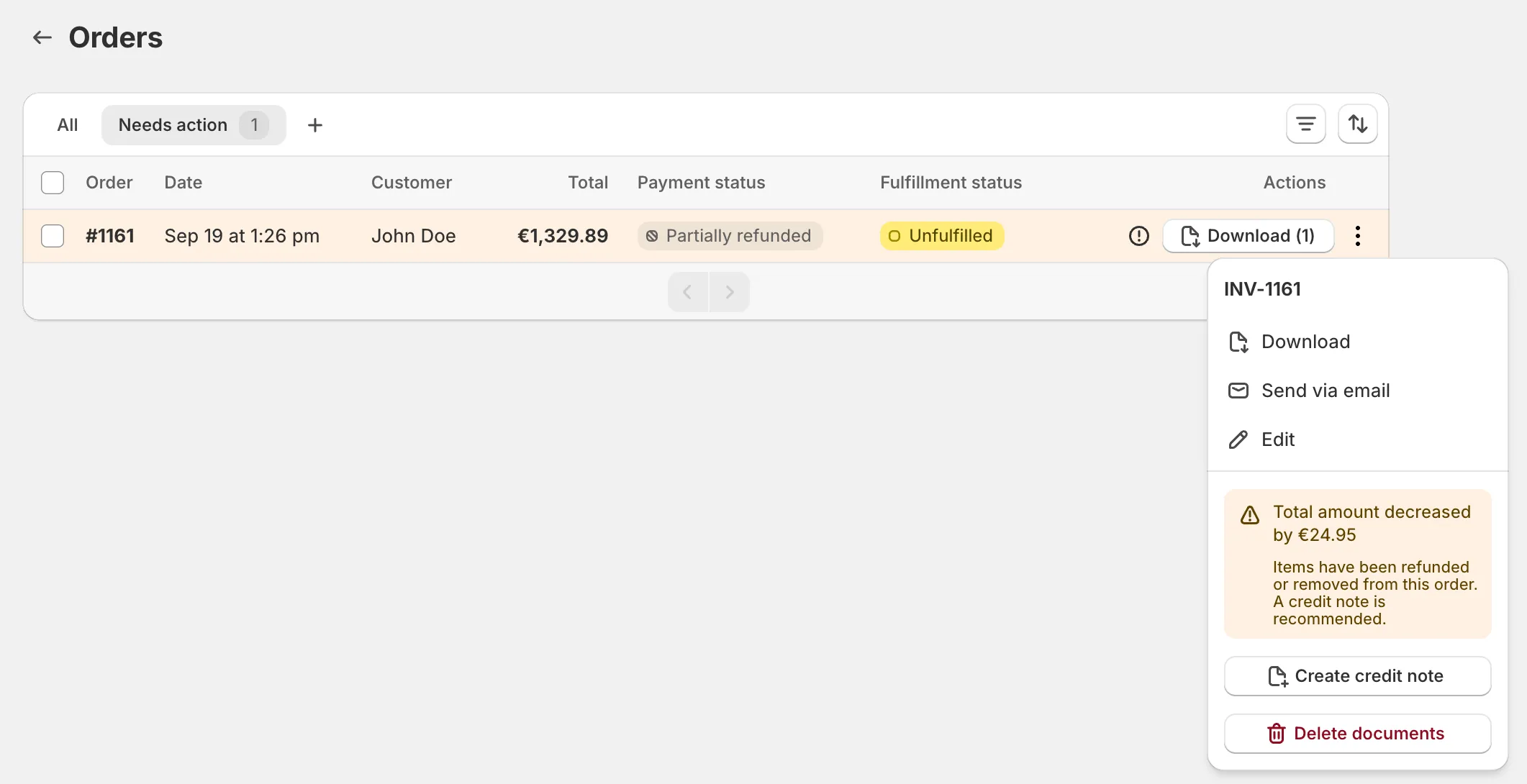Screen dimensions: 1527x784
Task: Click the Payment status column header
Action: (701, 183)
